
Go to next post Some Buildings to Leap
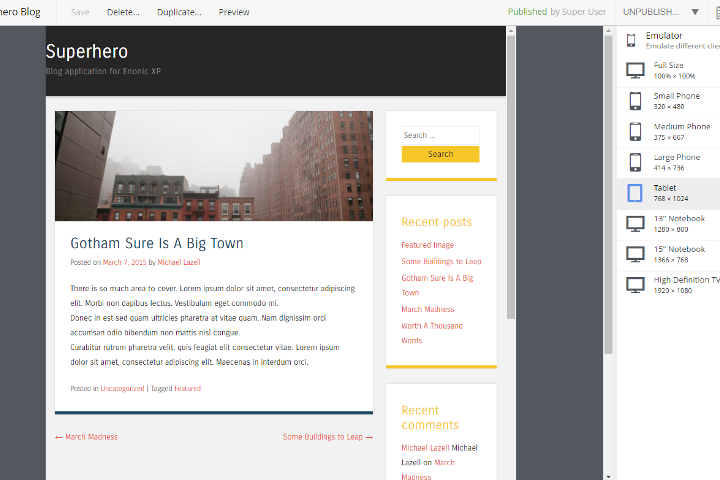[x=328, y=437]
